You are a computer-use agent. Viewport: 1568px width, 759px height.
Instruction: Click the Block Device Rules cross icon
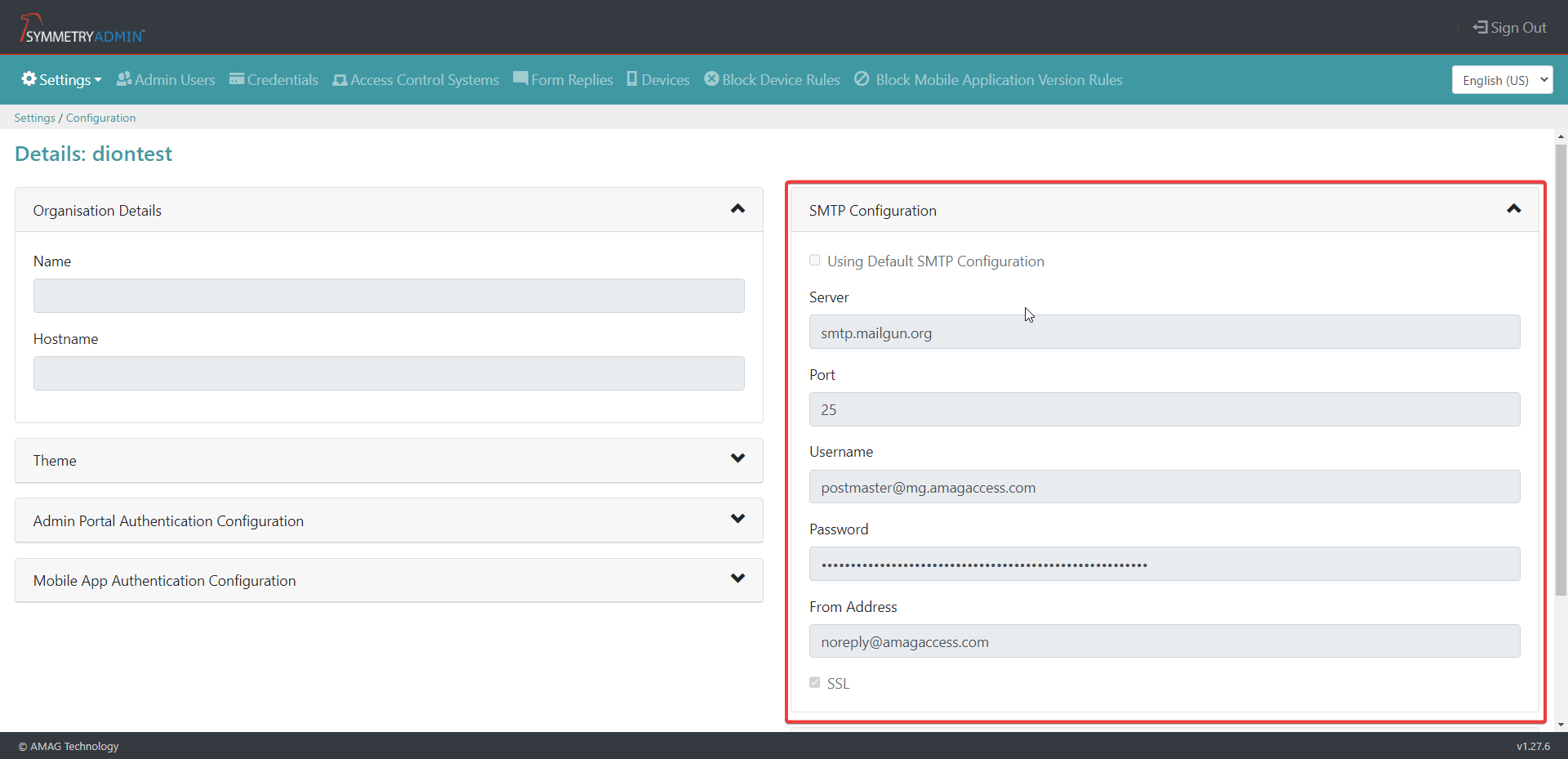[x=711, y=78]
